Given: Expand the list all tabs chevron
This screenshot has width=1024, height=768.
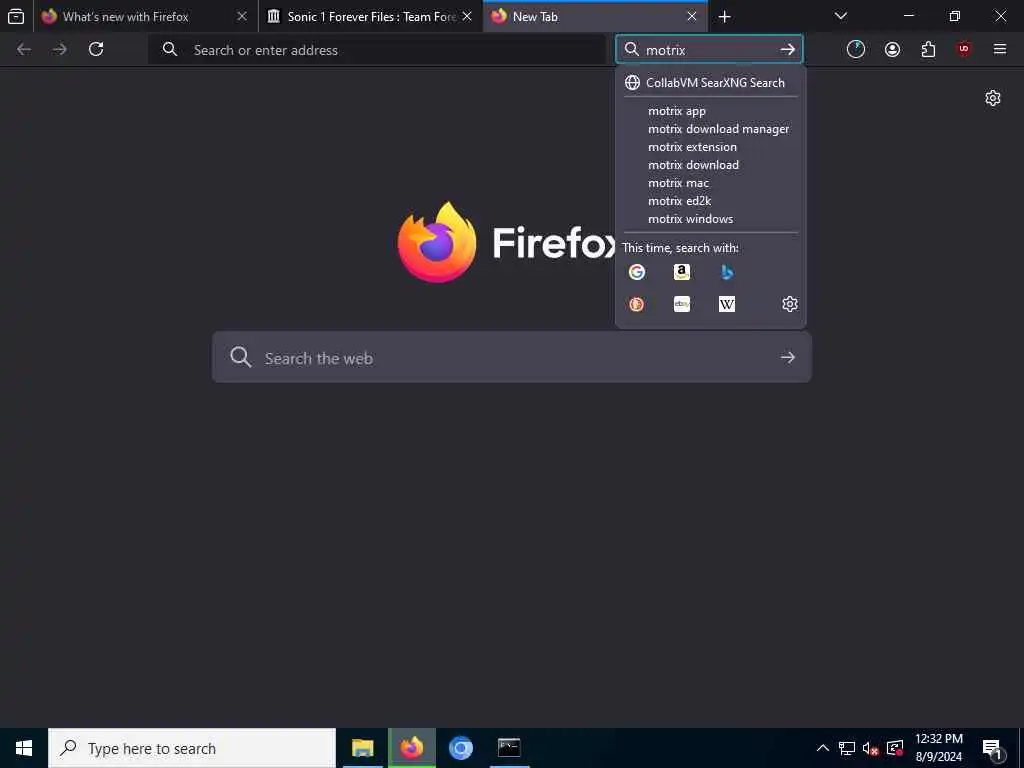Looking at the screenshot, I should coord(840,16).
